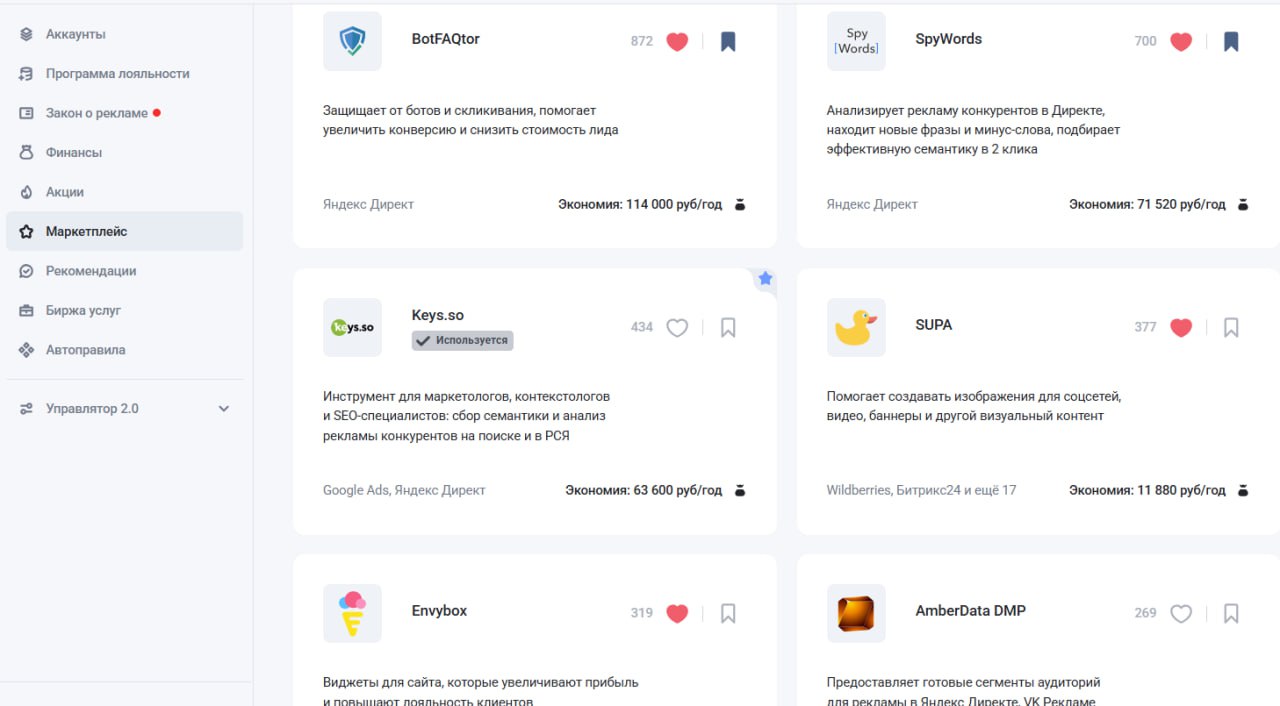Remove the SpyWords bookmark

click(1231, 42)
